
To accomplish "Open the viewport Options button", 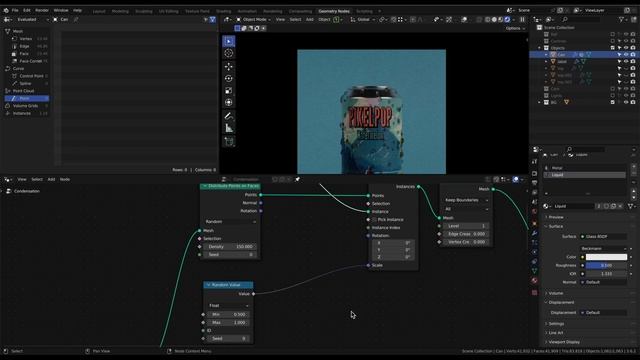I will [515, 28].
